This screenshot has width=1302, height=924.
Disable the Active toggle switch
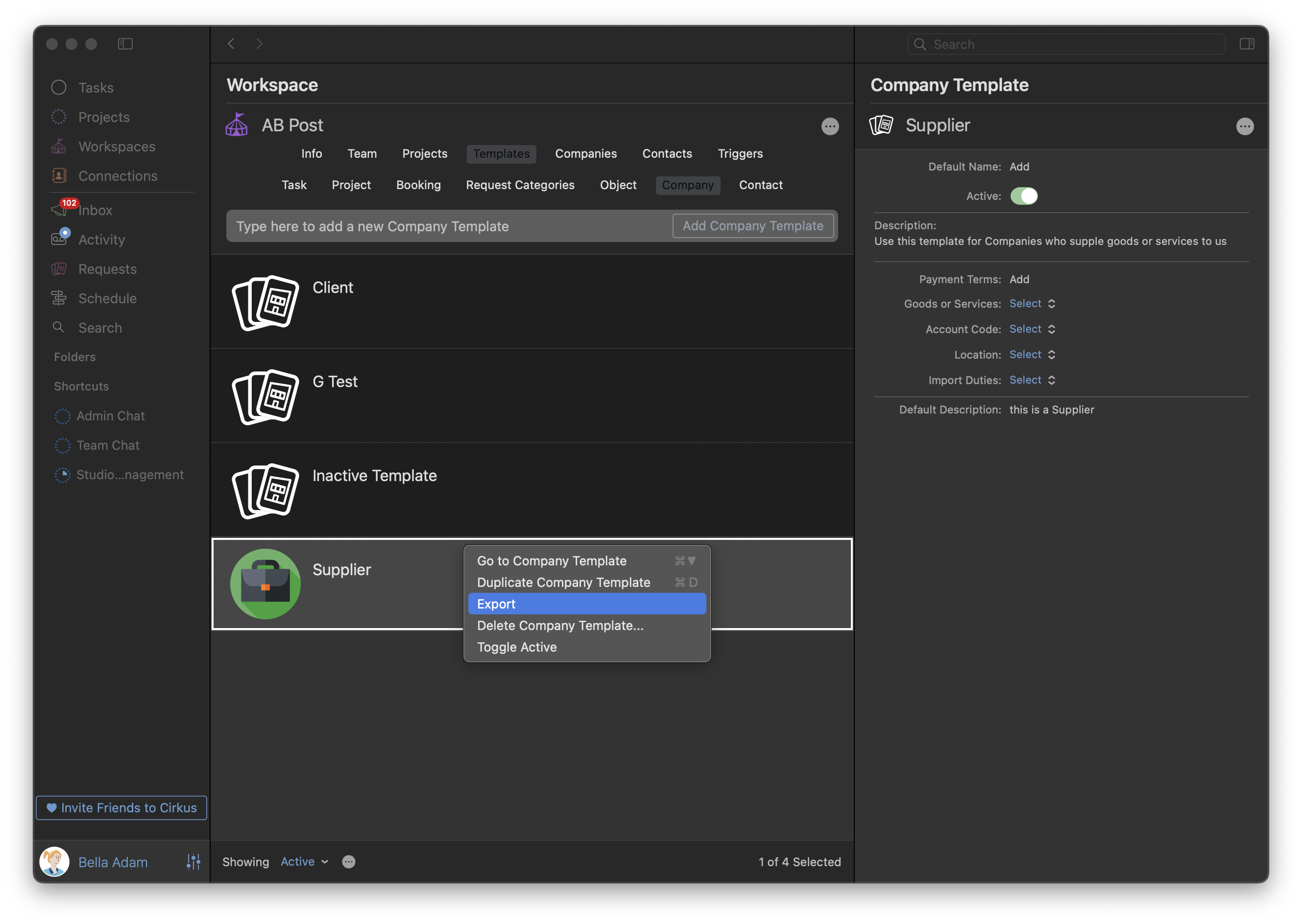(x=1023, y=196)
